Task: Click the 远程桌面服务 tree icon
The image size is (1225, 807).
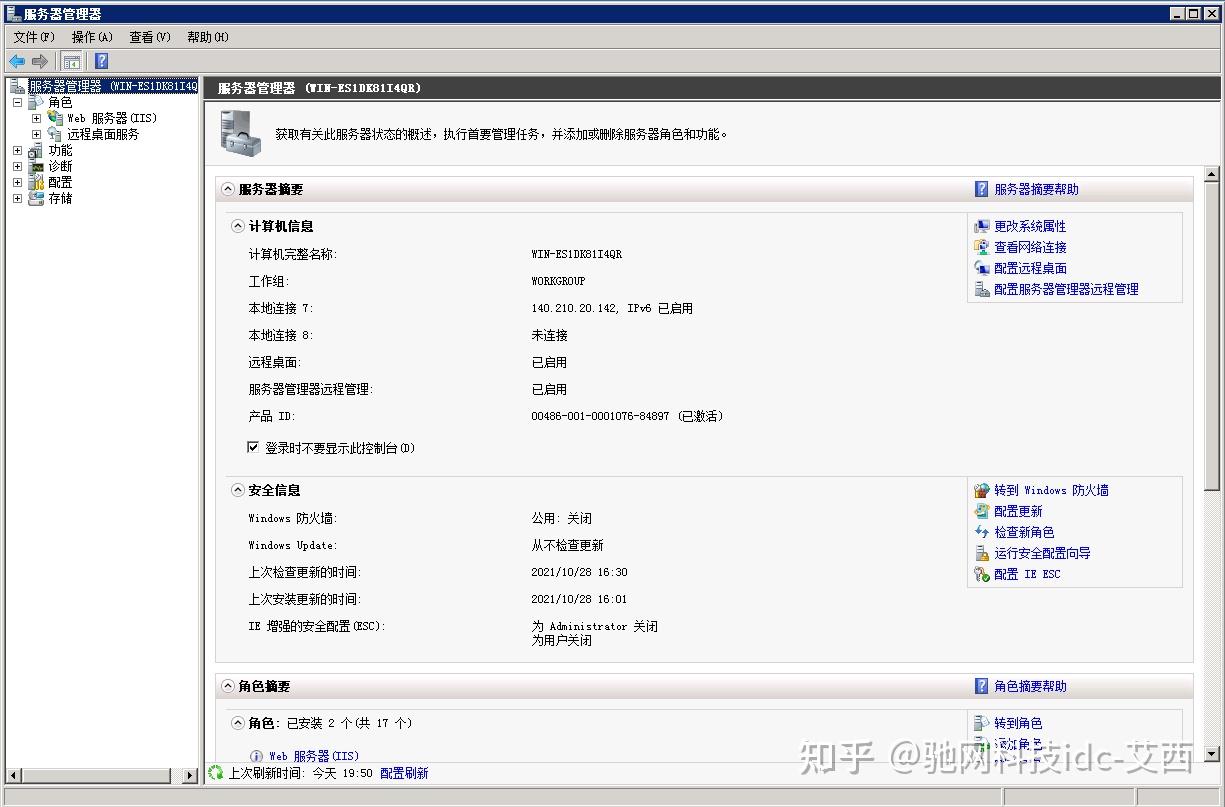Action: 55,134
